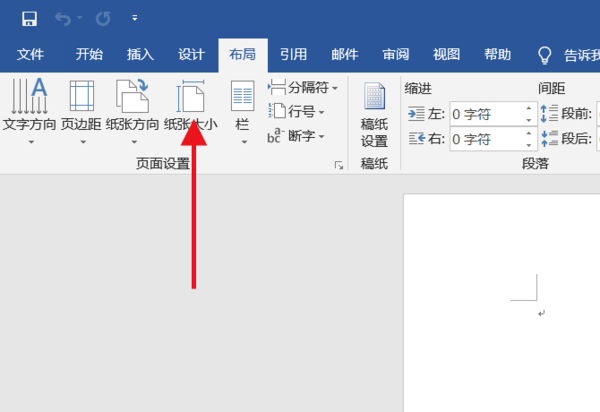Image resolution: width=600 pixels, height=412 pixels.
Task: Open the 页边距 margins tool
Action: pos(82,111)
